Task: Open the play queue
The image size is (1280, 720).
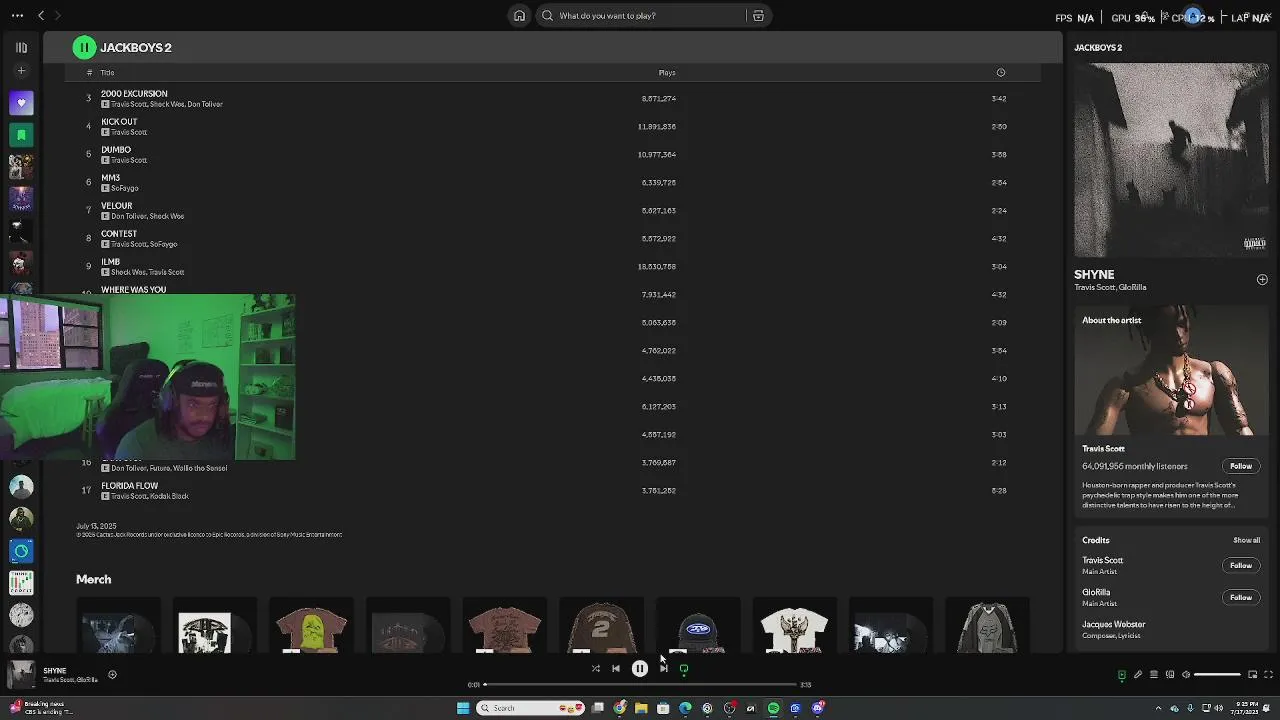Action: tap(1153, 675)
